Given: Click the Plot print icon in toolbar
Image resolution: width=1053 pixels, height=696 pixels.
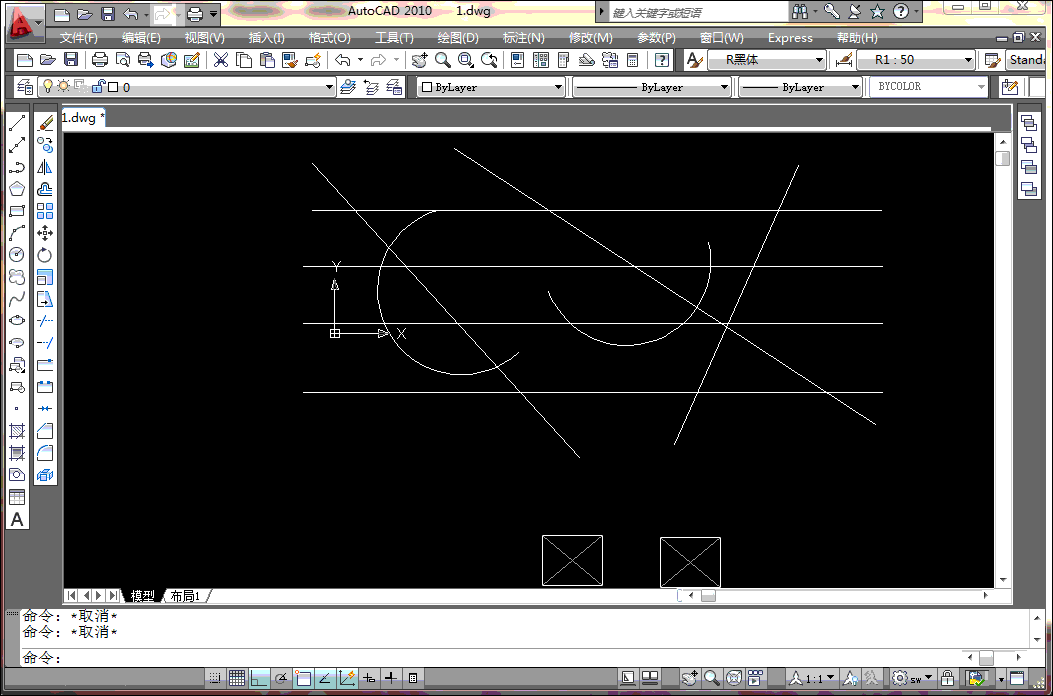Looking at the screenshot, I should click(100, 60).
